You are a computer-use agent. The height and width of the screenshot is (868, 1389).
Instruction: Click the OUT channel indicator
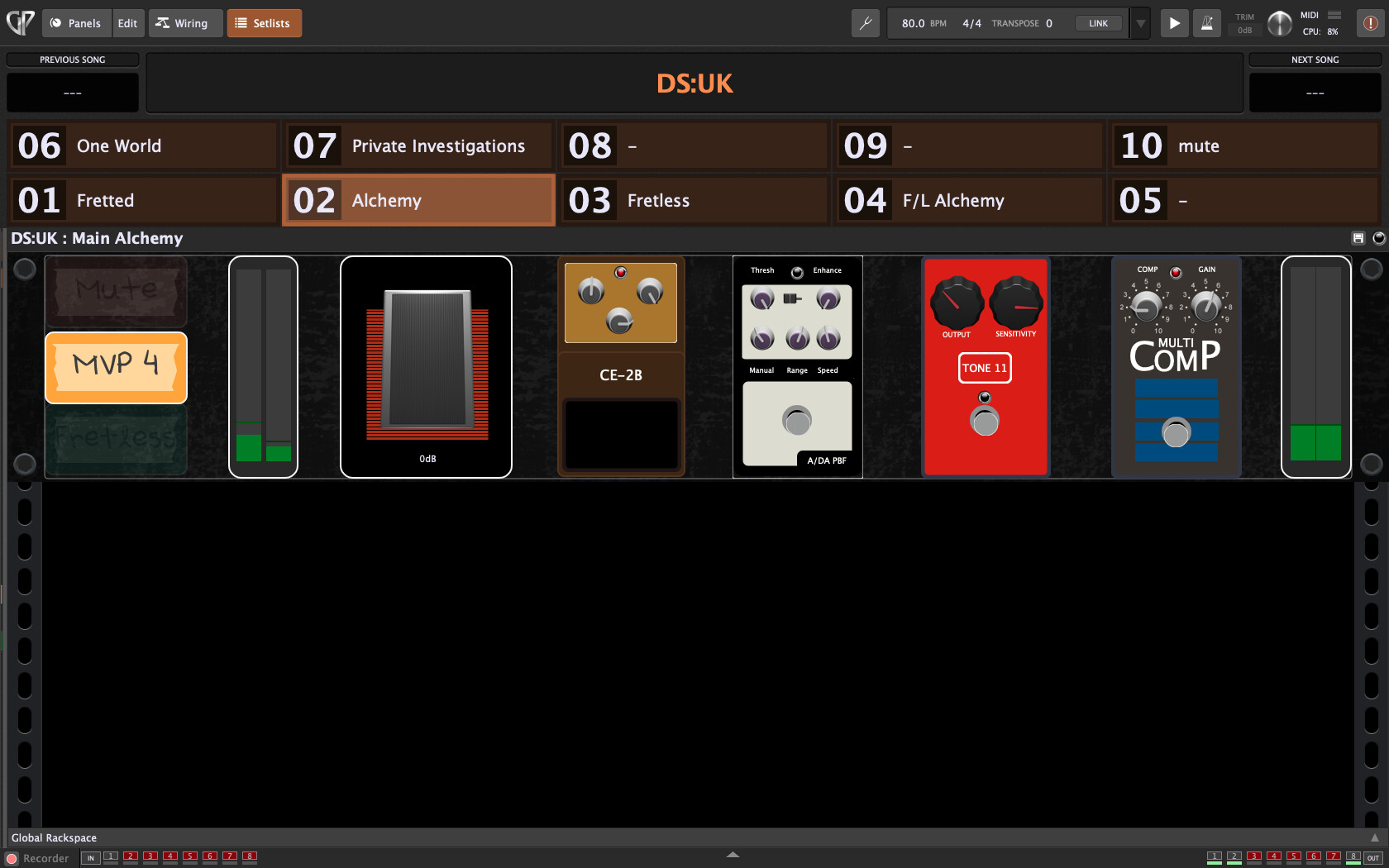tap(1373, 858)
